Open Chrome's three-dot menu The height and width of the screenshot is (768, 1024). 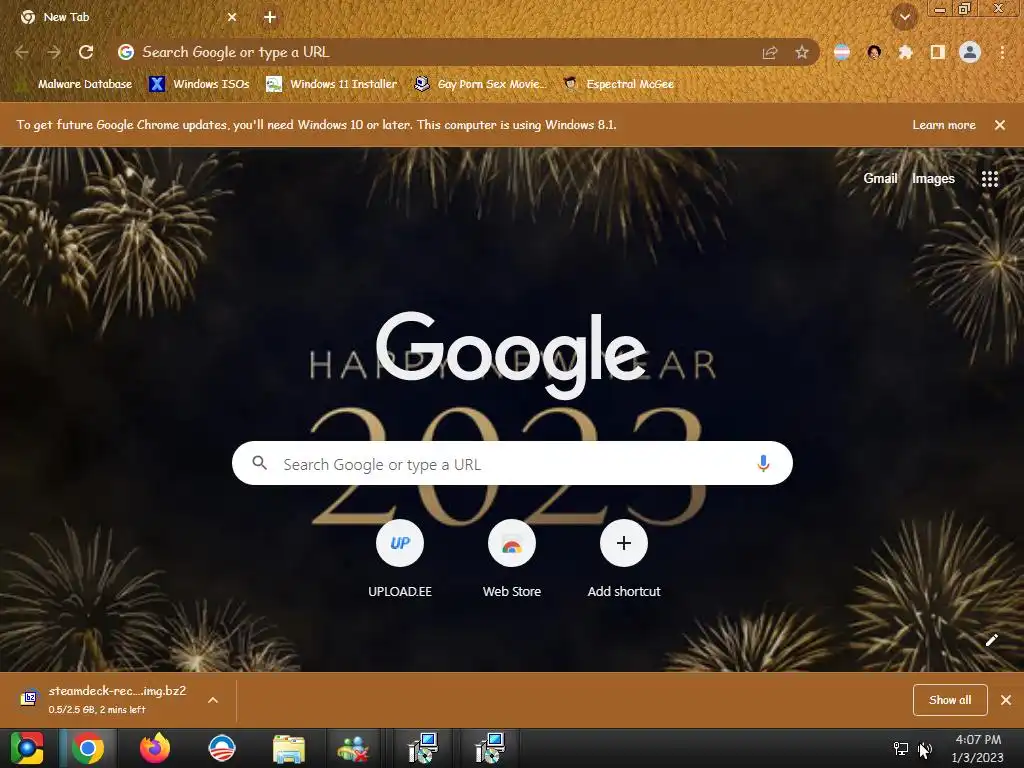click(1002, 52)
